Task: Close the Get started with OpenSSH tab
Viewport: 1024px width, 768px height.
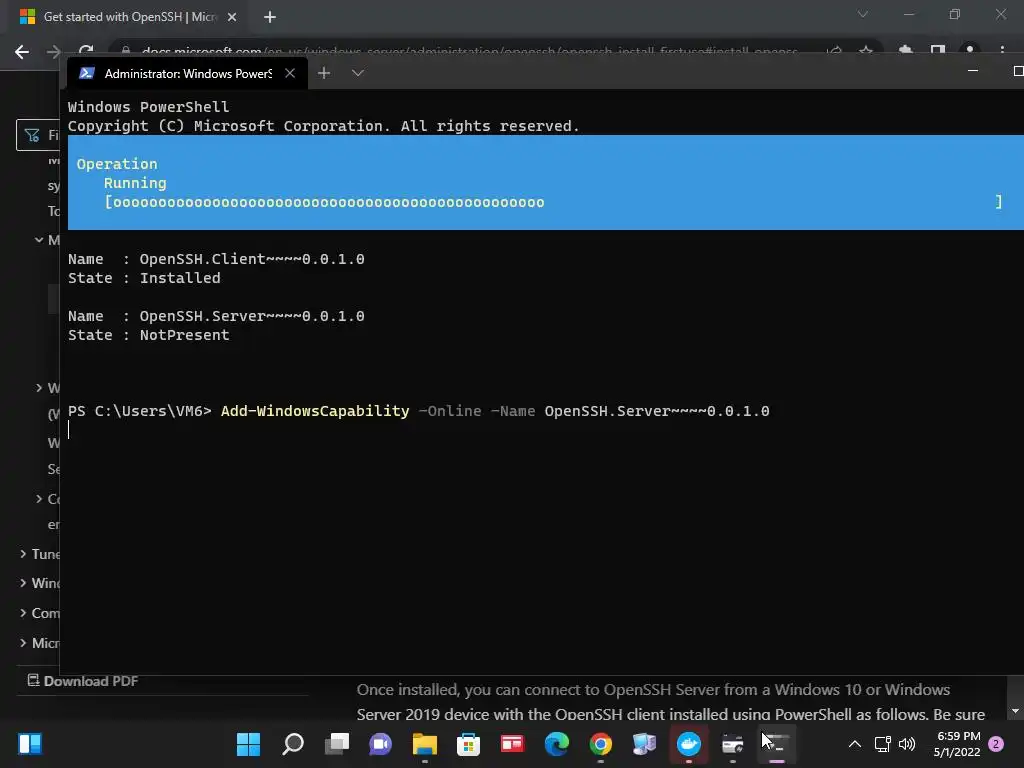Action: 232,17
